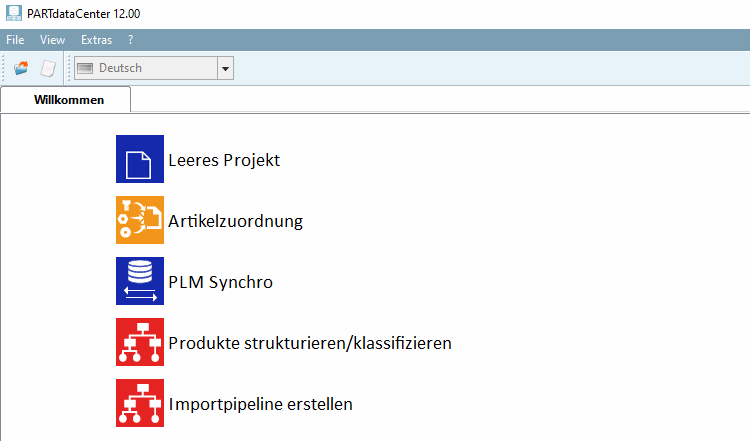Click the Deutsch language combo box field
Image resolution: width=750 pixels, height=441 pixels.
pyautogui.click(x=145, y=68)
